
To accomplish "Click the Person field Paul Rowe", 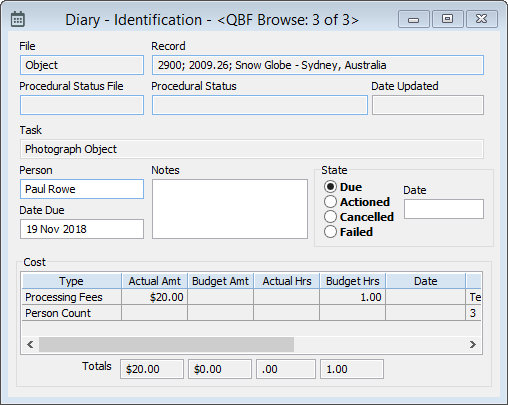I will click(x=82, y=189).
